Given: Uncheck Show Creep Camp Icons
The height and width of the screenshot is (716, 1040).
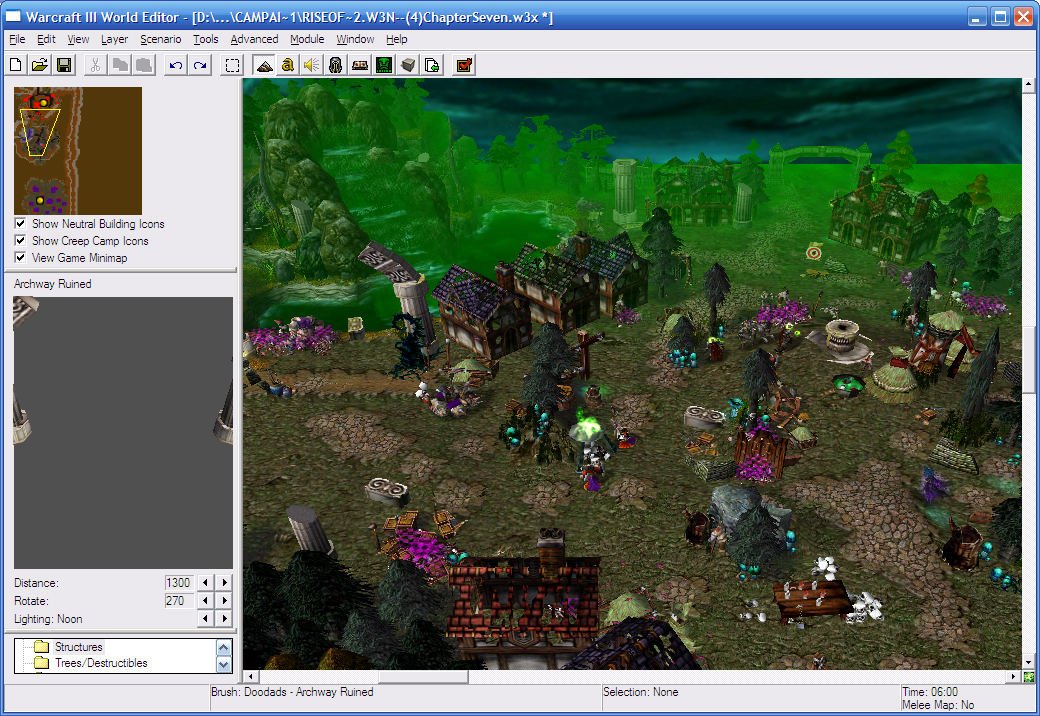Looking at the screenshot, I should (x=21, y=241).
